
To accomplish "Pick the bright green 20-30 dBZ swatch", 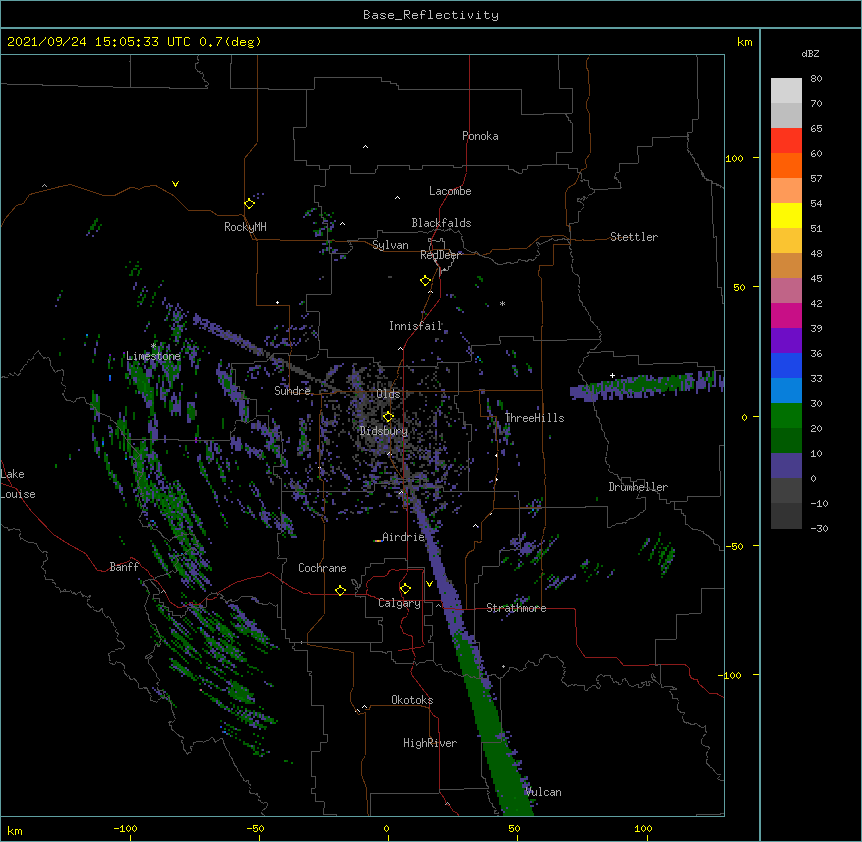I will [x=786, y=416].
